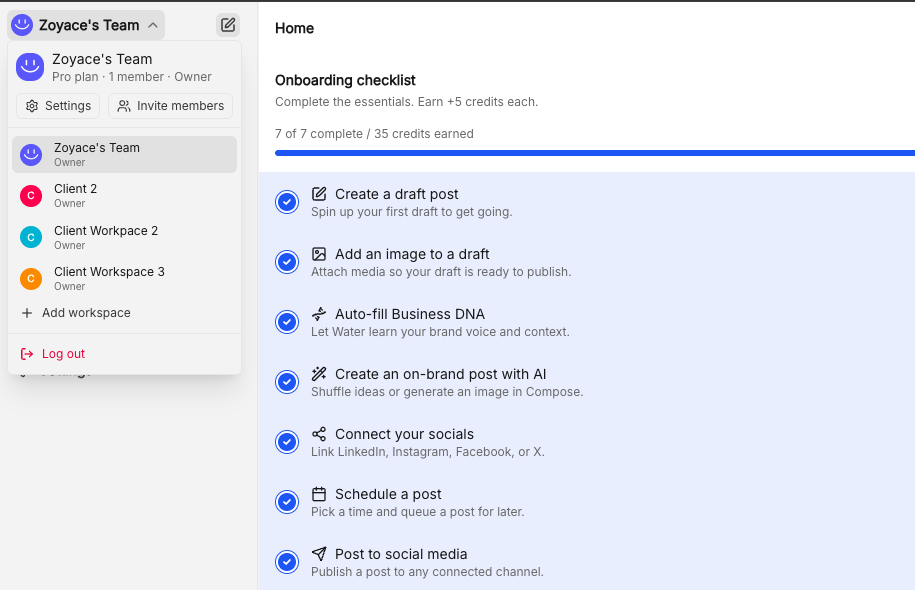Viewport: 915px width, 590px height.
Task: Click the Client Workspace 3 avatar icon
Action: [x=29, y=277]
